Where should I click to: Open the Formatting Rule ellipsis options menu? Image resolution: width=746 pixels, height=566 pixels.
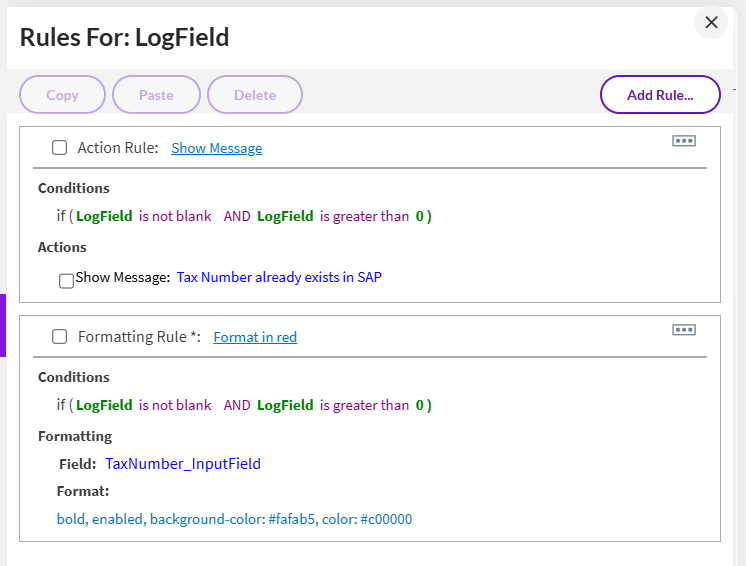coord(684,330)
